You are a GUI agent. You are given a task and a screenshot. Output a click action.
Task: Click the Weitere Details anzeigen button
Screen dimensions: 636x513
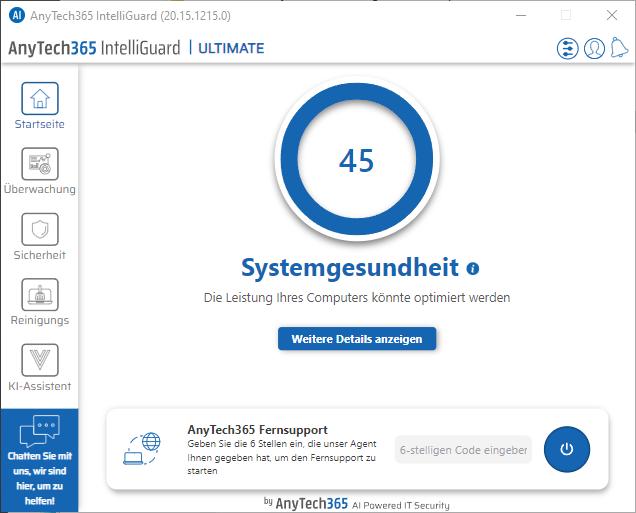(x=357, y=339)
